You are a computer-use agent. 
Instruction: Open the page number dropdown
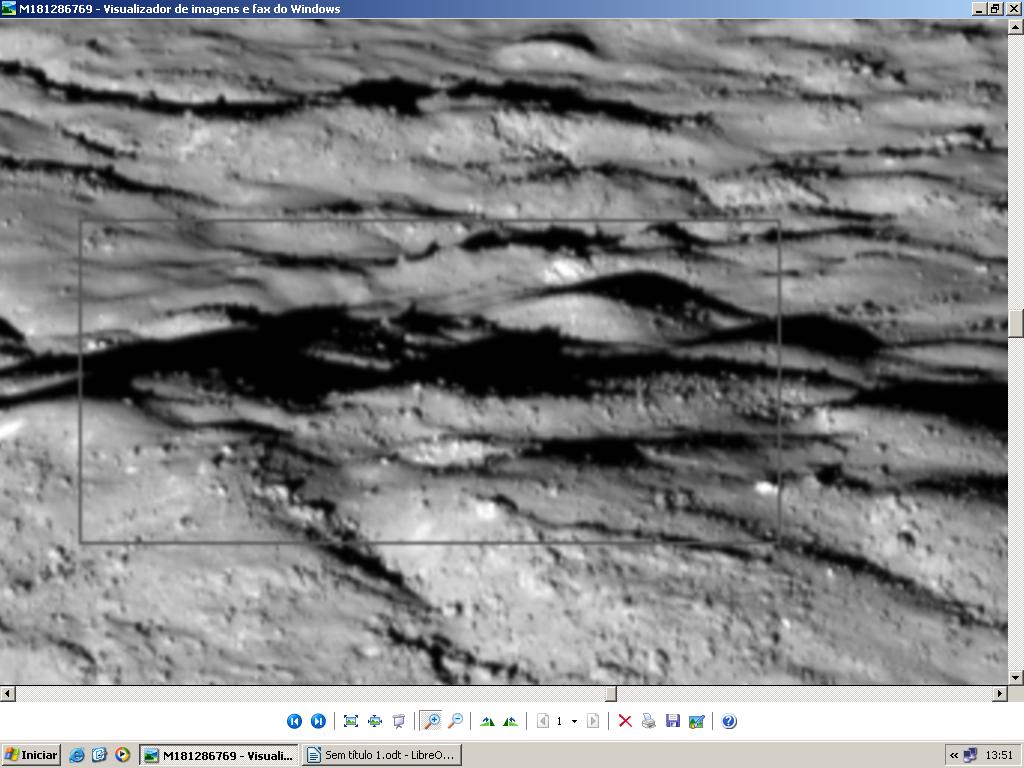[x=574, y=721]
